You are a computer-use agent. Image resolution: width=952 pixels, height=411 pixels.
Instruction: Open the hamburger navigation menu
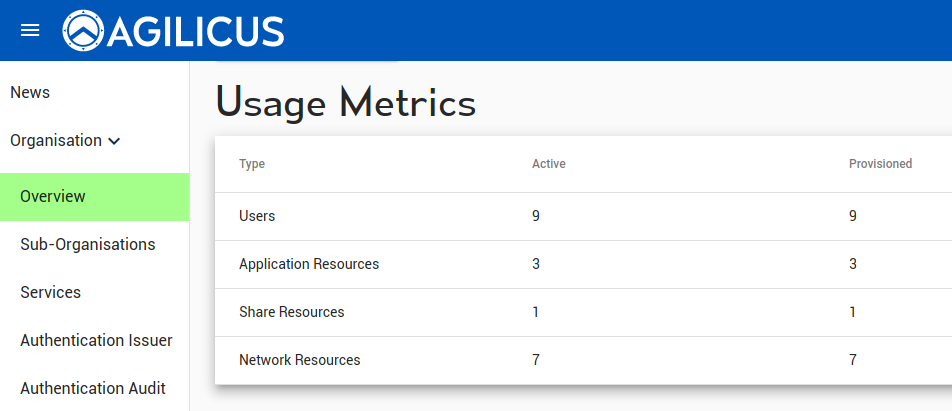pyautogui.click(x=30, y=30)
